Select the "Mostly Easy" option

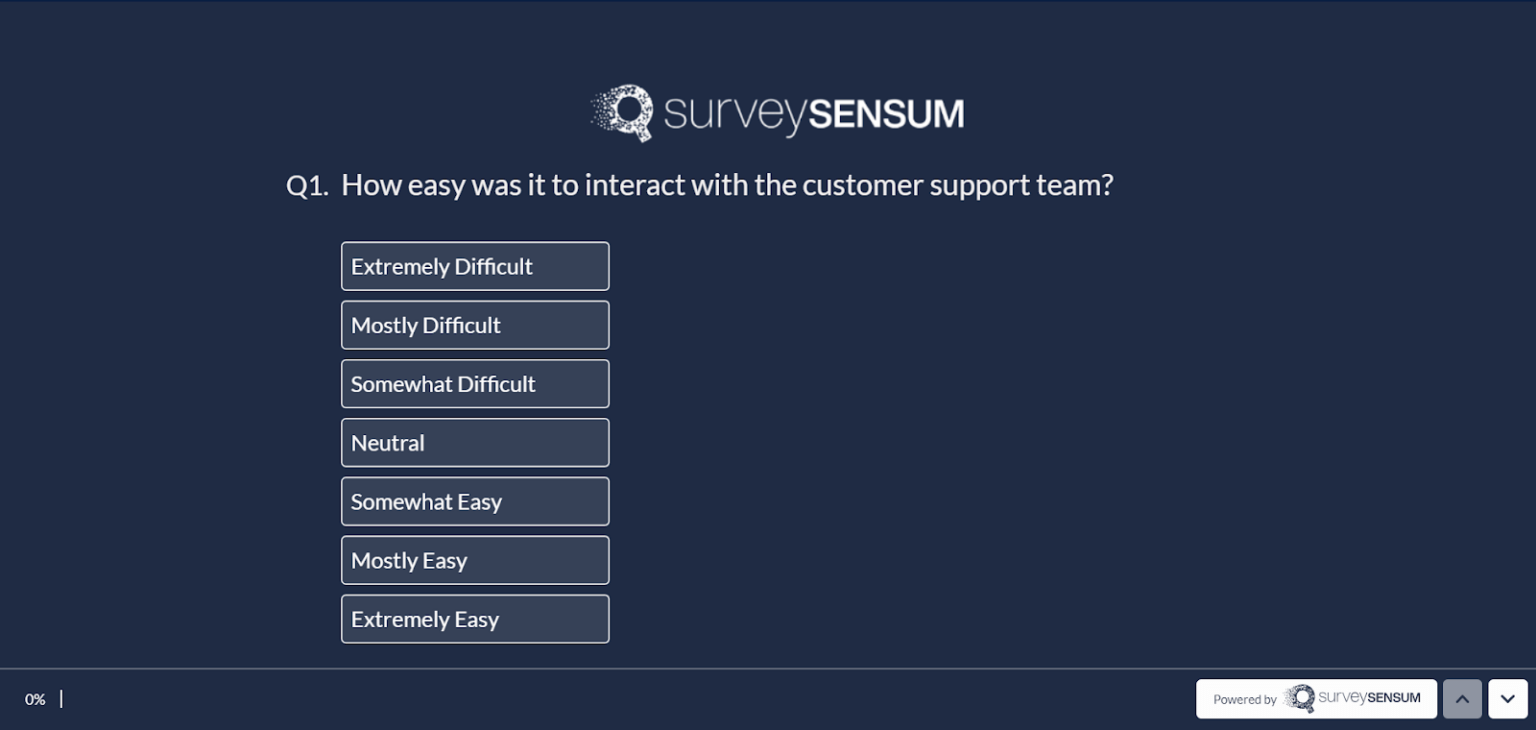point(475,560)
